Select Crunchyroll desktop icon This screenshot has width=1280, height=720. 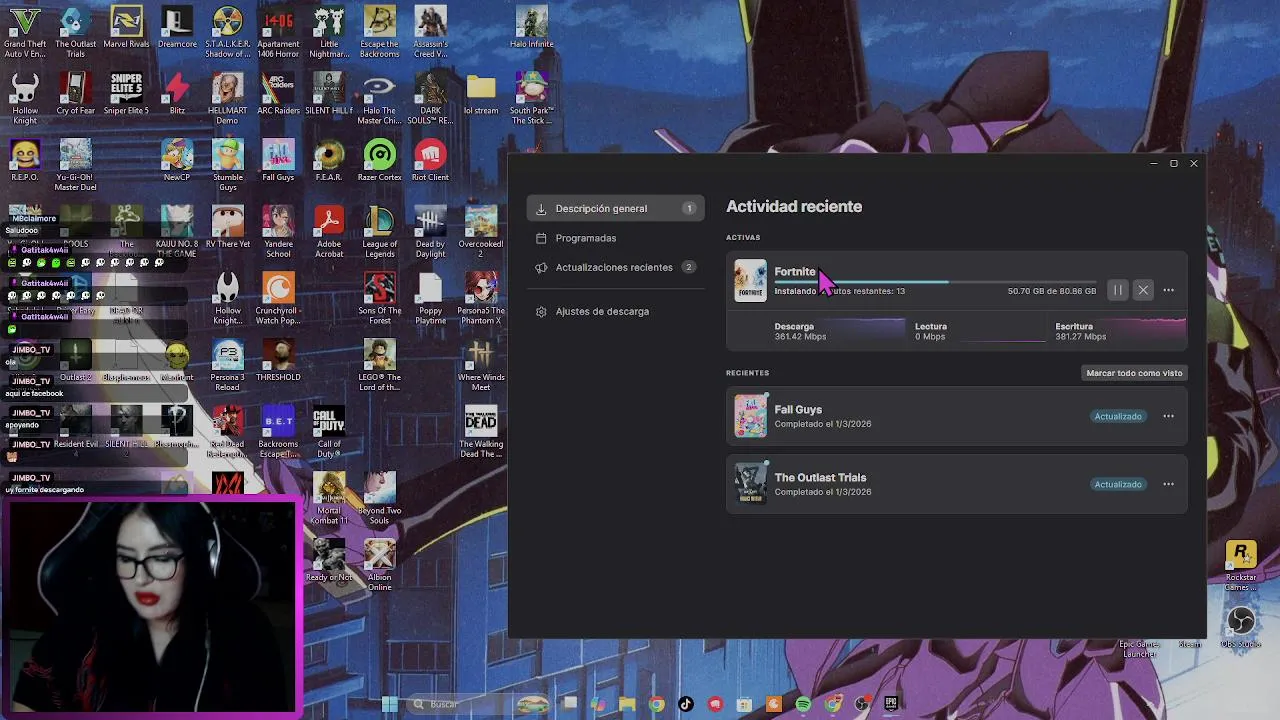(x=278, y=299)
